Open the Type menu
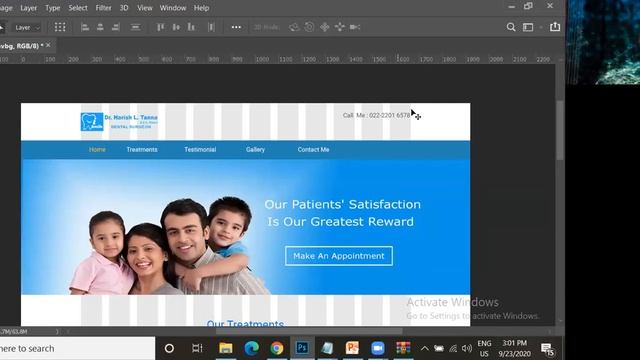The image size is (640, 360). tap(52, 8)
